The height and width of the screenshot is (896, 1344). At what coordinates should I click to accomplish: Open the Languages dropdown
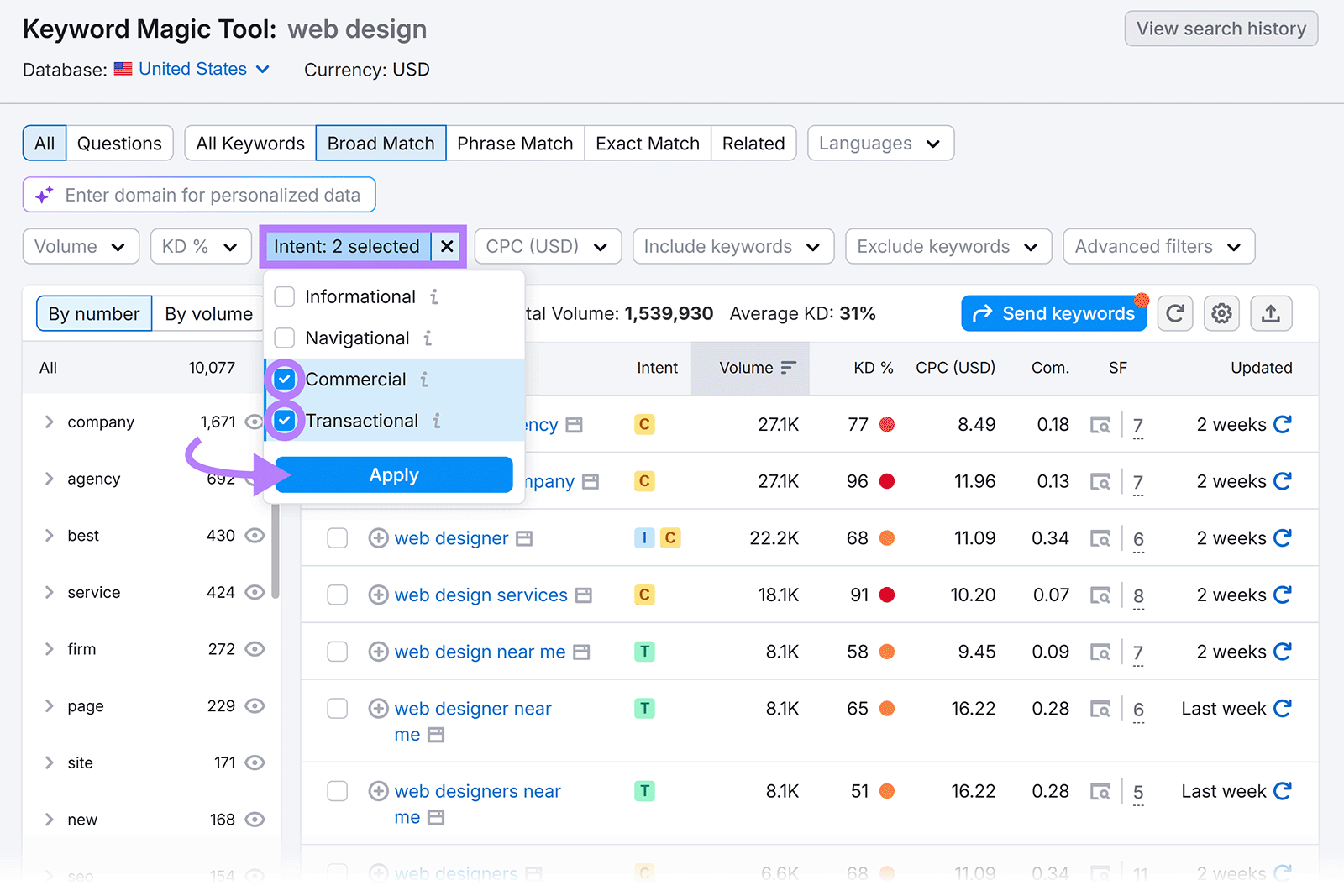[x=880, y=144]
